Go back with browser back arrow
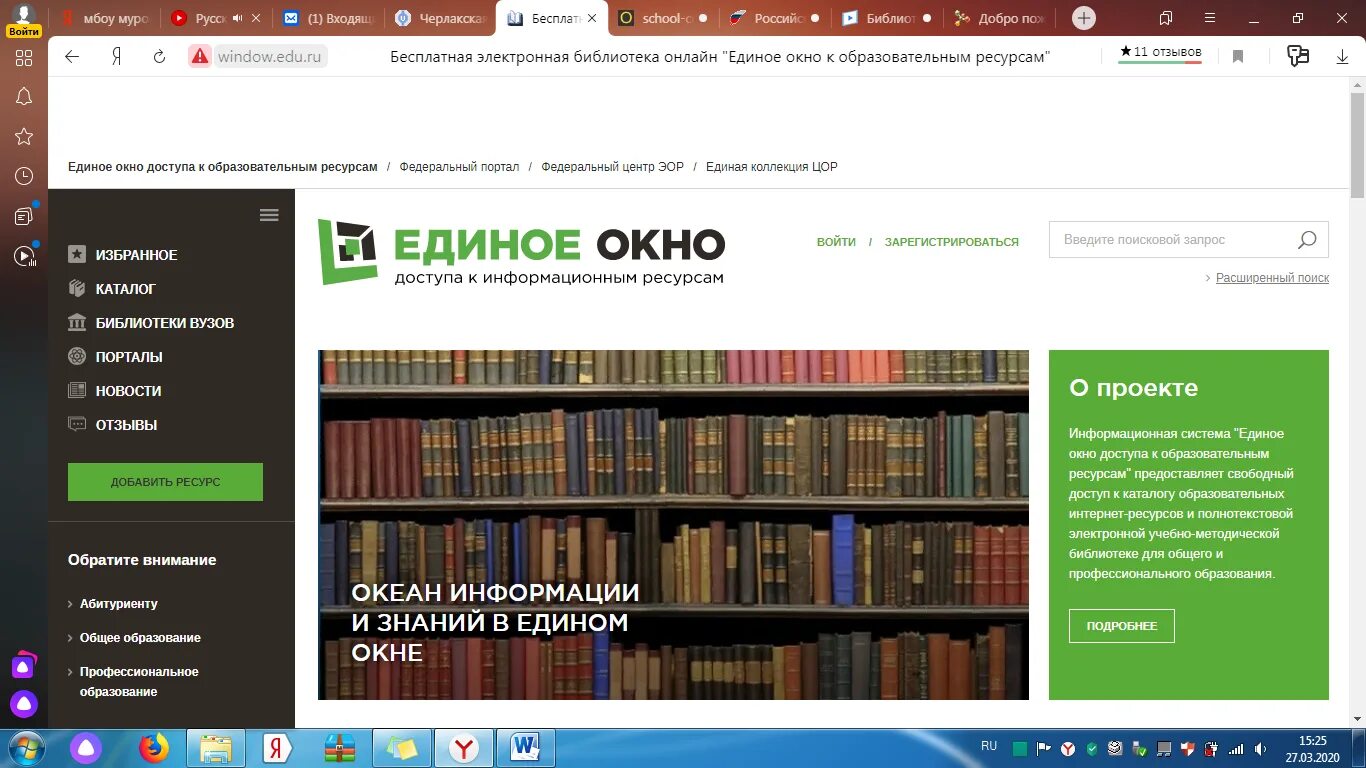The height and width of the screenshot is (768, 1366). [x=72, y=57]
